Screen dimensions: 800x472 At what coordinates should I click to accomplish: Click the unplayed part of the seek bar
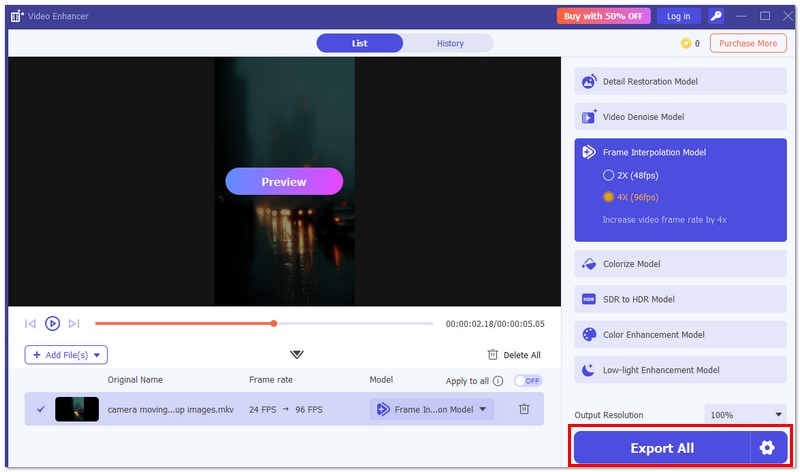click(355, 324)
